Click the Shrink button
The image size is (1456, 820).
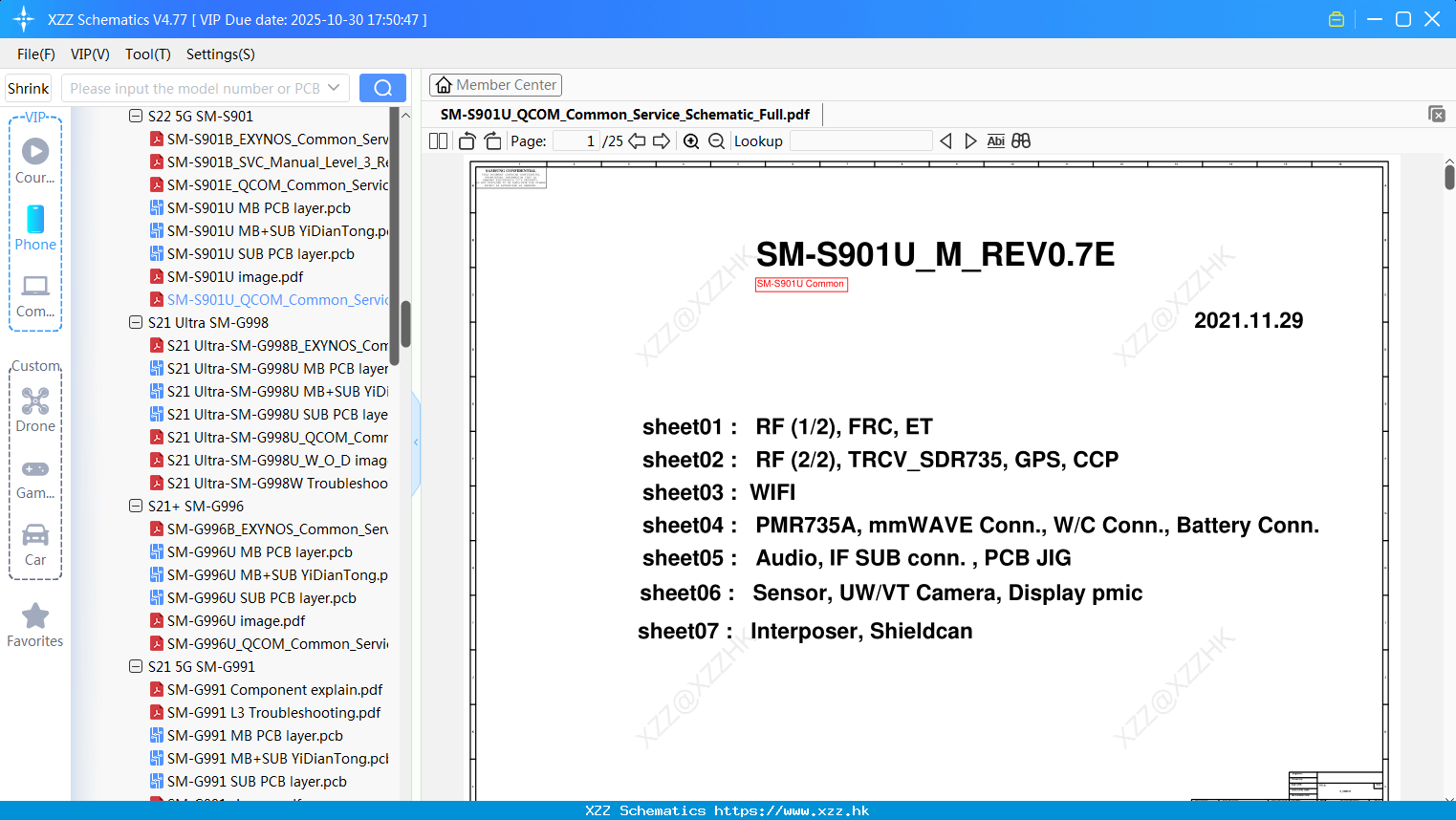click(29, 88)
